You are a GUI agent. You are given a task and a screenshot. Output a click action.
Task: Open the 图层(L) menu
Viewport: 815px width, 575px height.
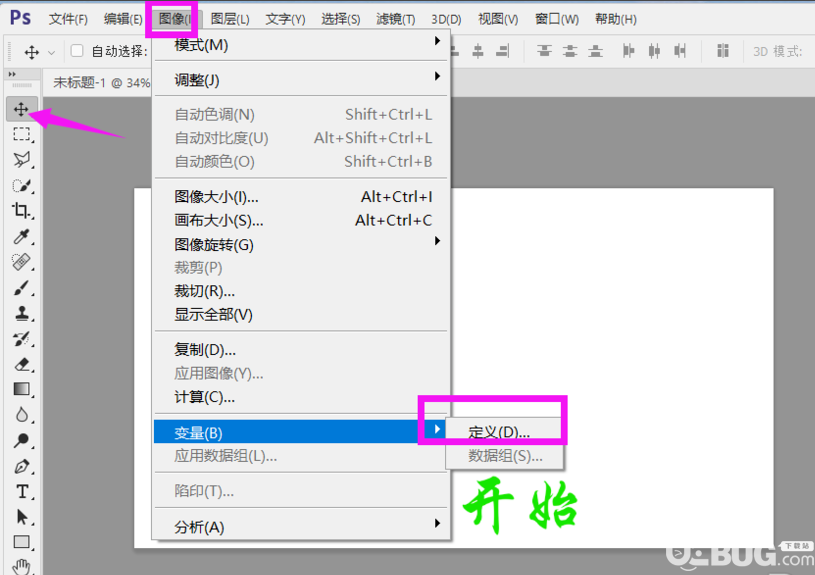tap(230, 19)
